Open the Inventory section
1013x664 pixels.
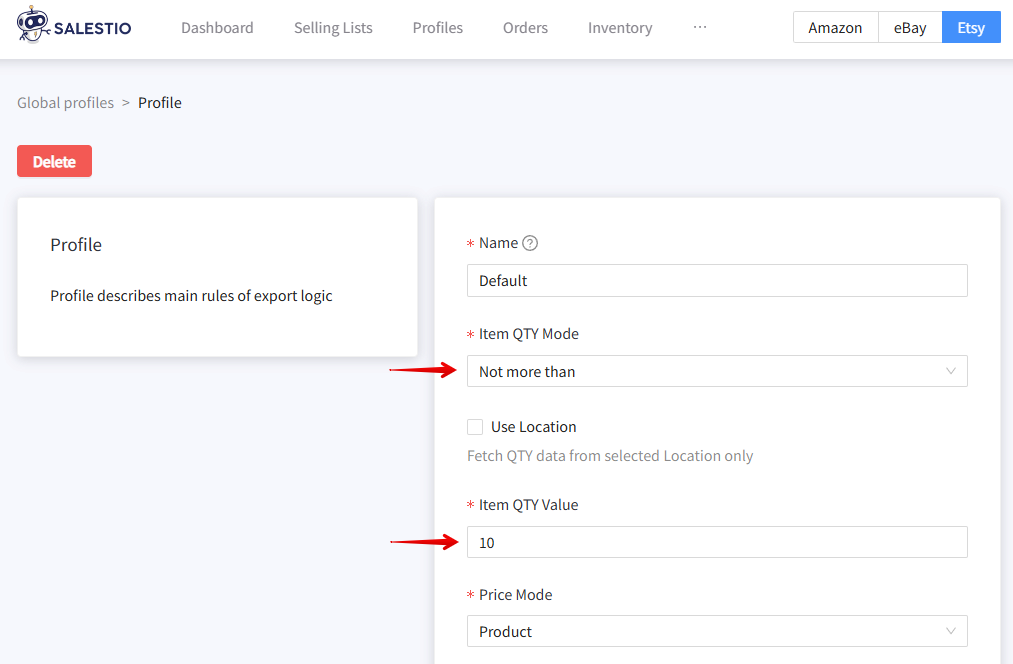(x=620, y=28)
